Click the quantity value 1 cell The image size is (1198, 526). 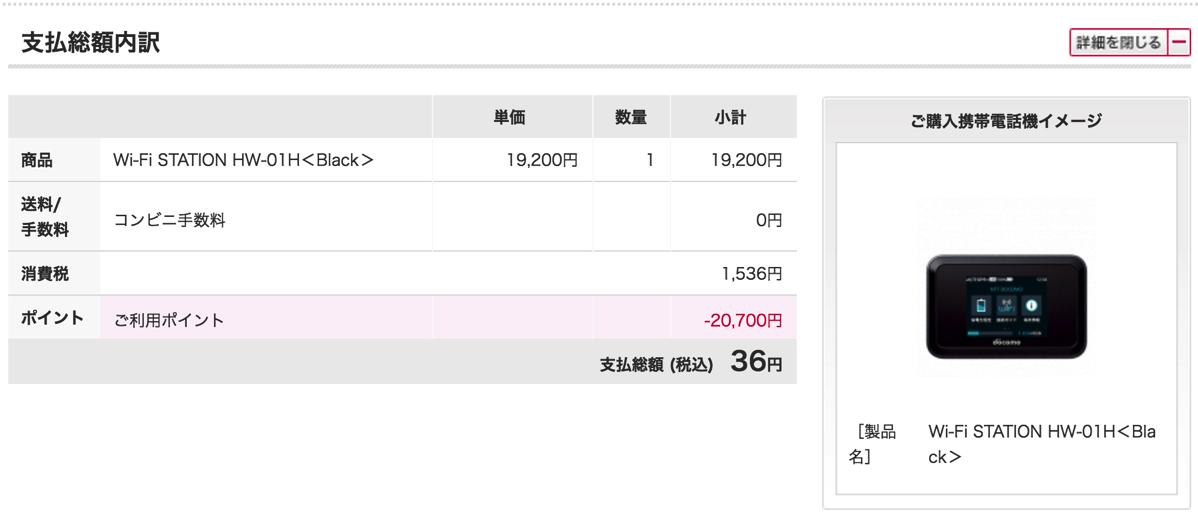[x=649, y=160]
